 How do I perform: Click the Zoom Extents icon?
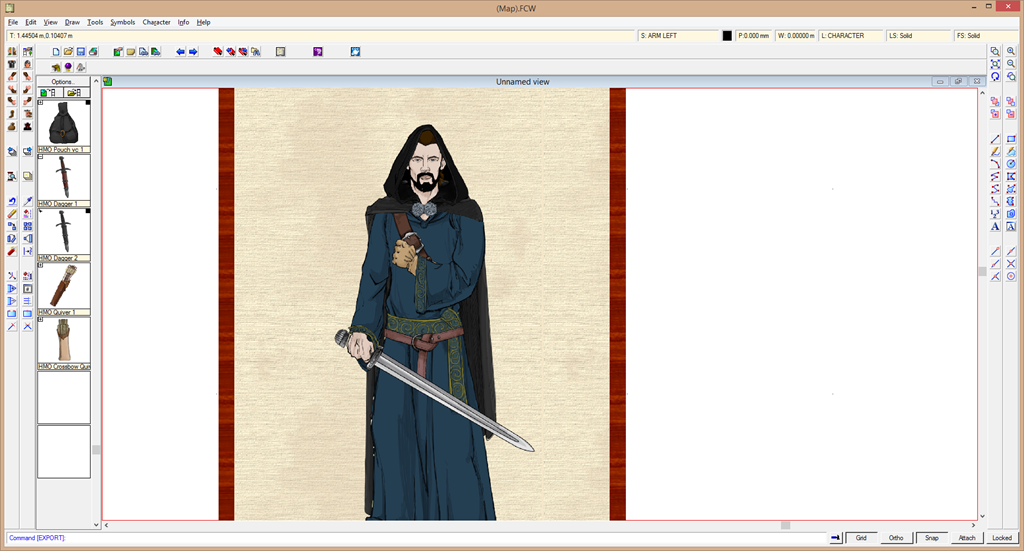[995, 63]
